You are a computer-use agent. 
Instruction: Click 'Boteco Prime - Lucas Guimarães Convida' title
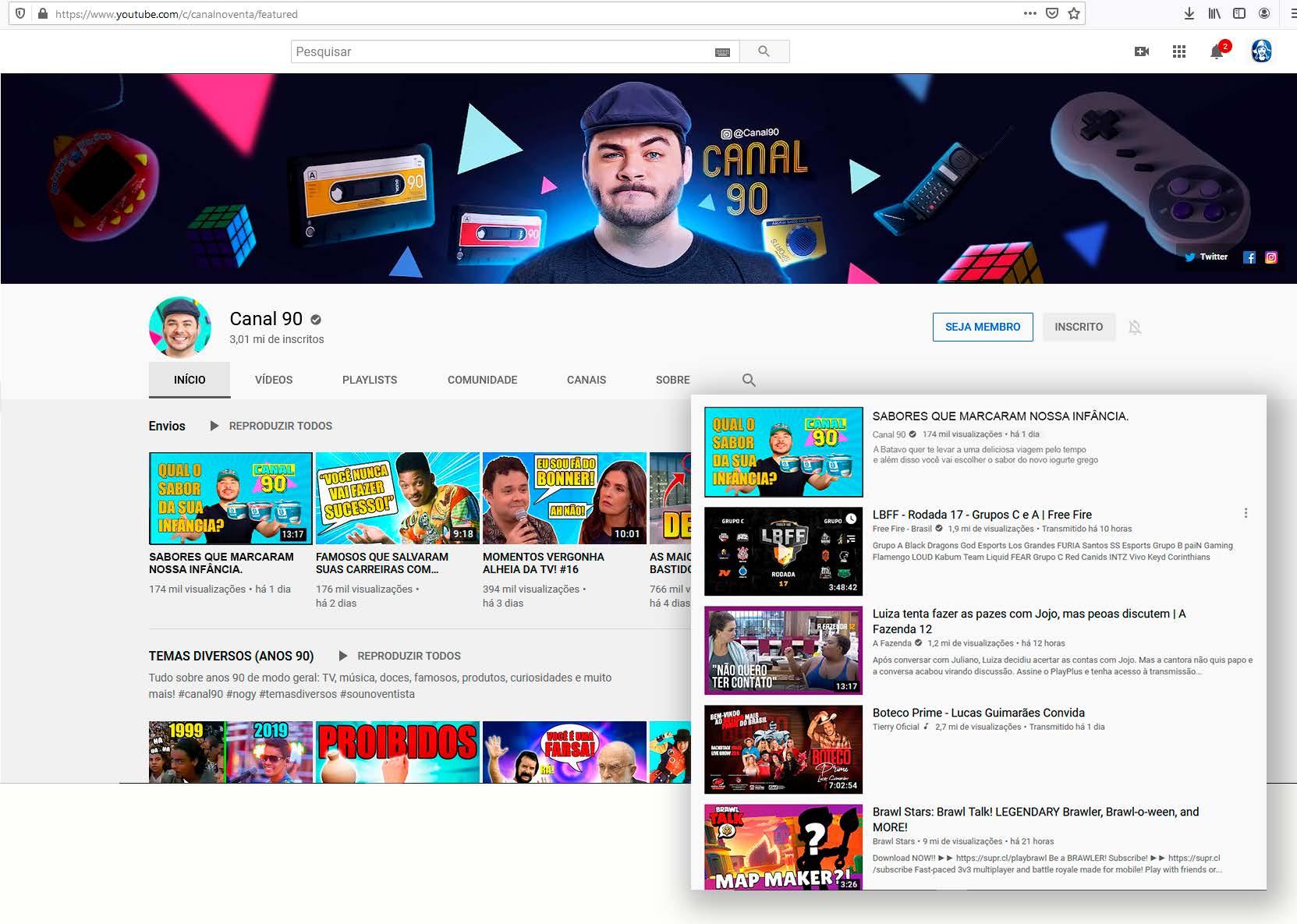[x=979, y=713]
